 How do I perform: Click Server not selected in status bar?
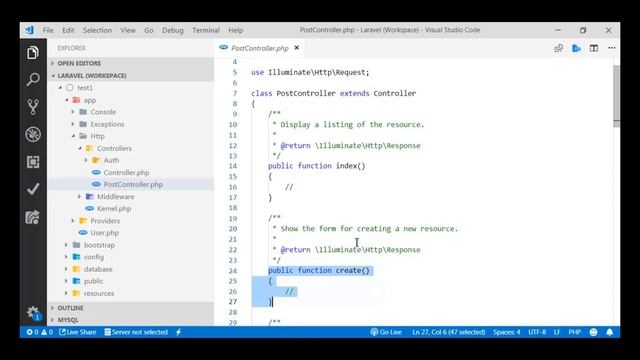click(x=136, y=332)
